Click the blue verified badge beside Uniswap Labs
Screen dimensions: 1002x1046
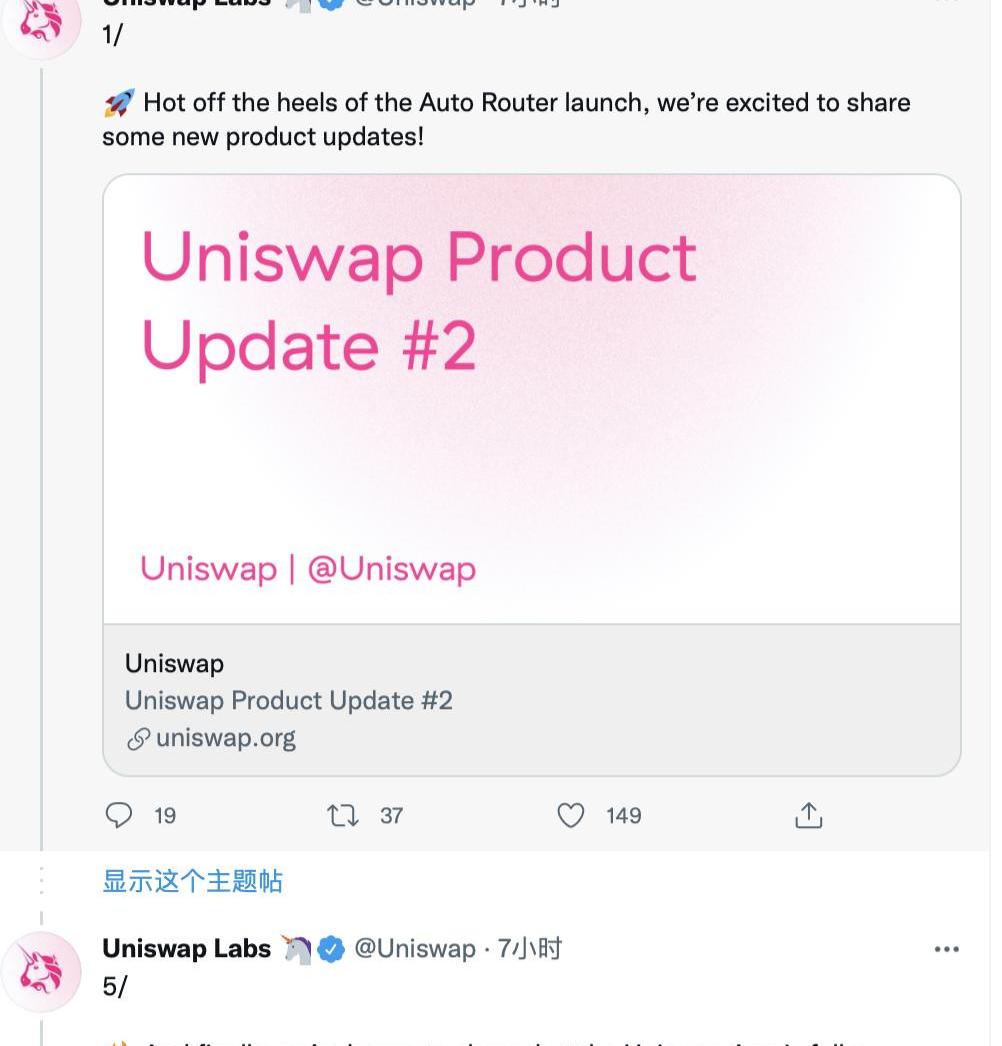(x=332, y=949)
